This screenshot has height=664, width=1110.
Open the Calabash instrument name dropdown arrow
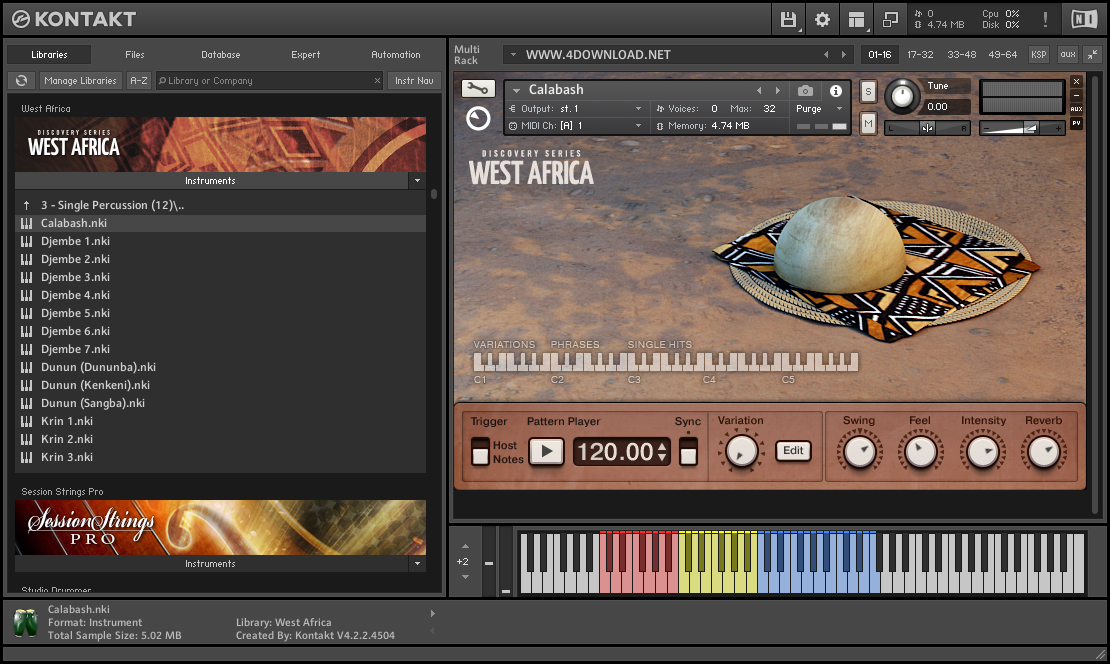[x=516, y=91]
